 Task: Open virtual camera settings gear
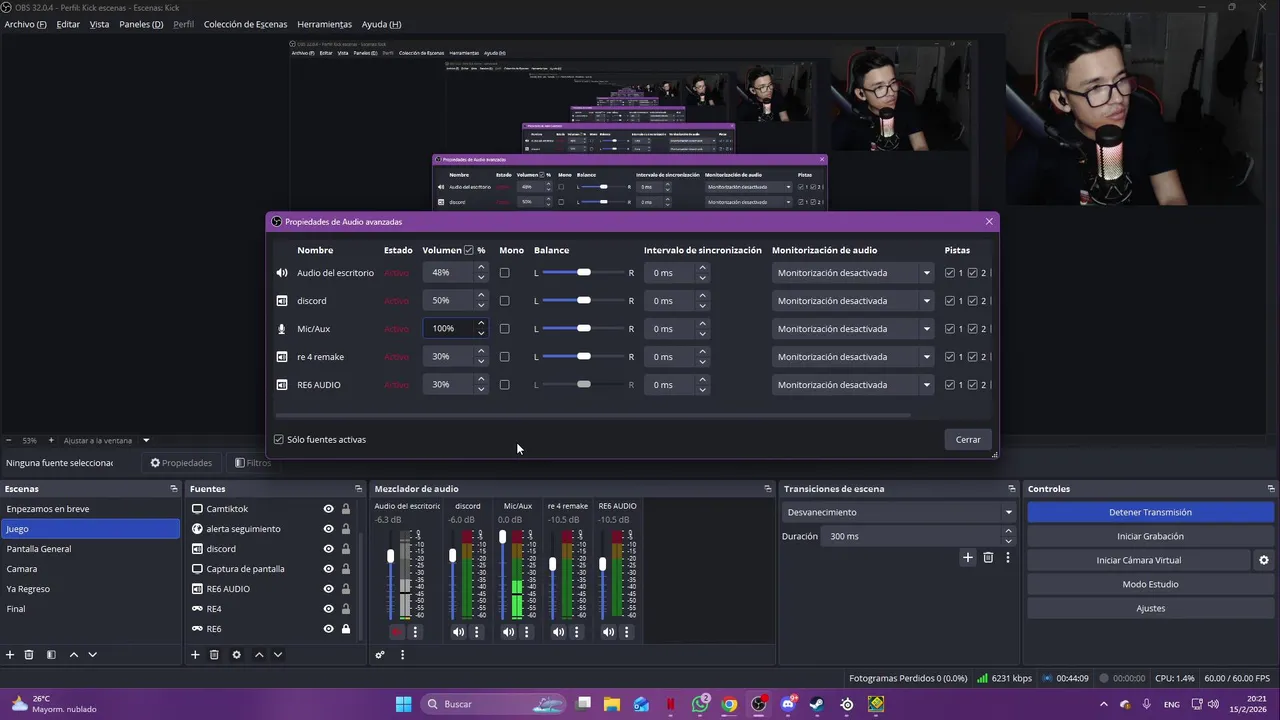tap(1264, 560)
